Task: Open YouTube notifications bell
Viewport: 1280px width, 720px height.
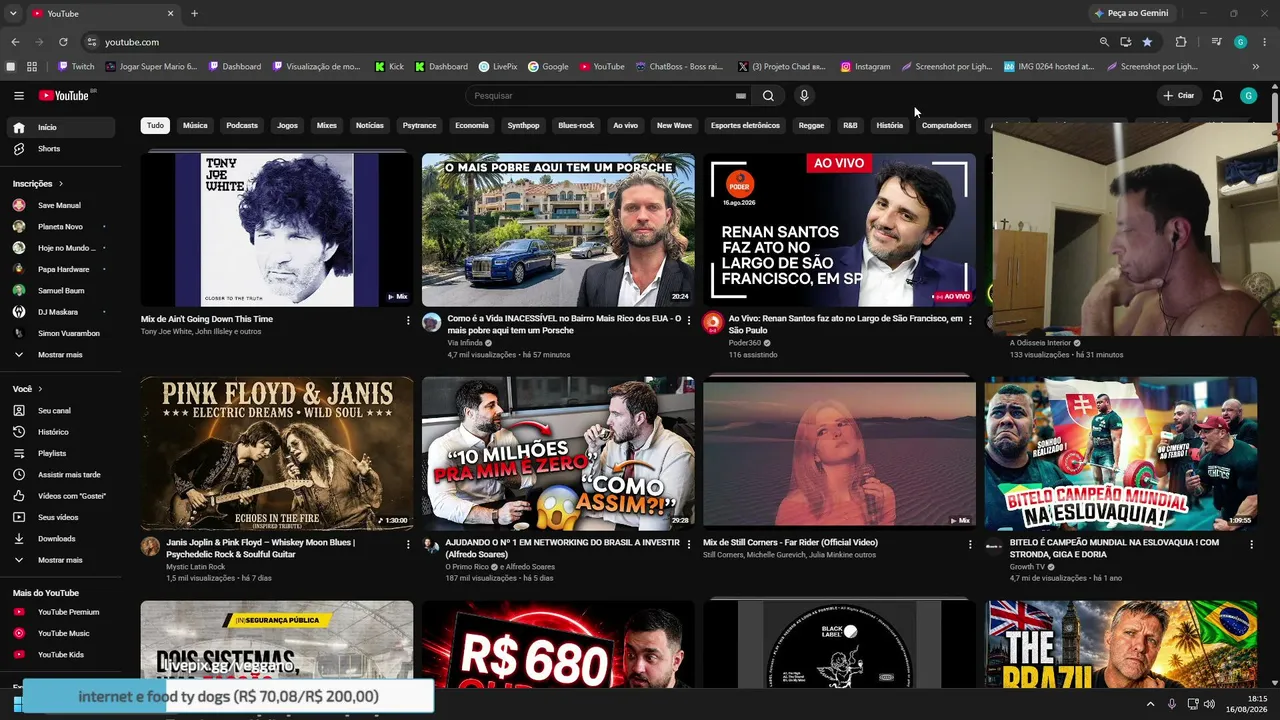Action: coord(1217,96)
